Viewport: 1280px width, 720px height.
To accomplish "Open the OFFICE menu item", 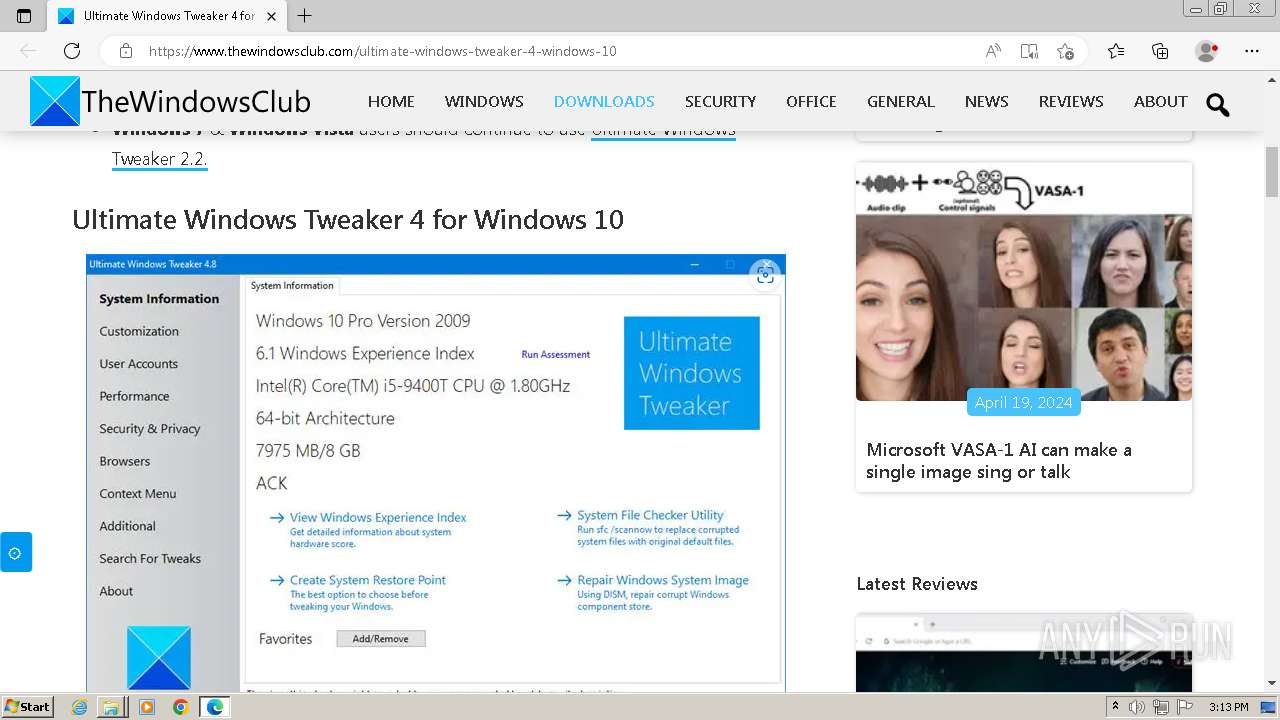I will [x=811, y=101].
